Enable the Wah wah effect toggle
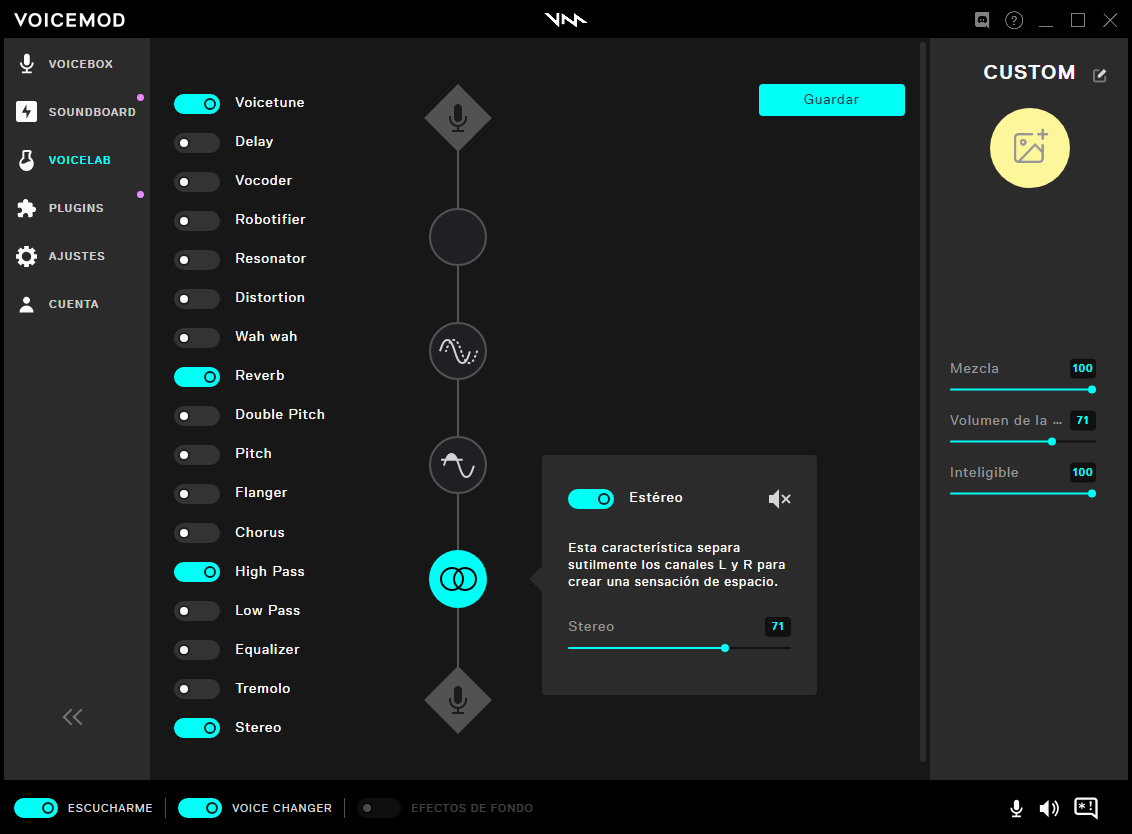Viewport: 1132px width, 834px height. (x=197, y=338)
